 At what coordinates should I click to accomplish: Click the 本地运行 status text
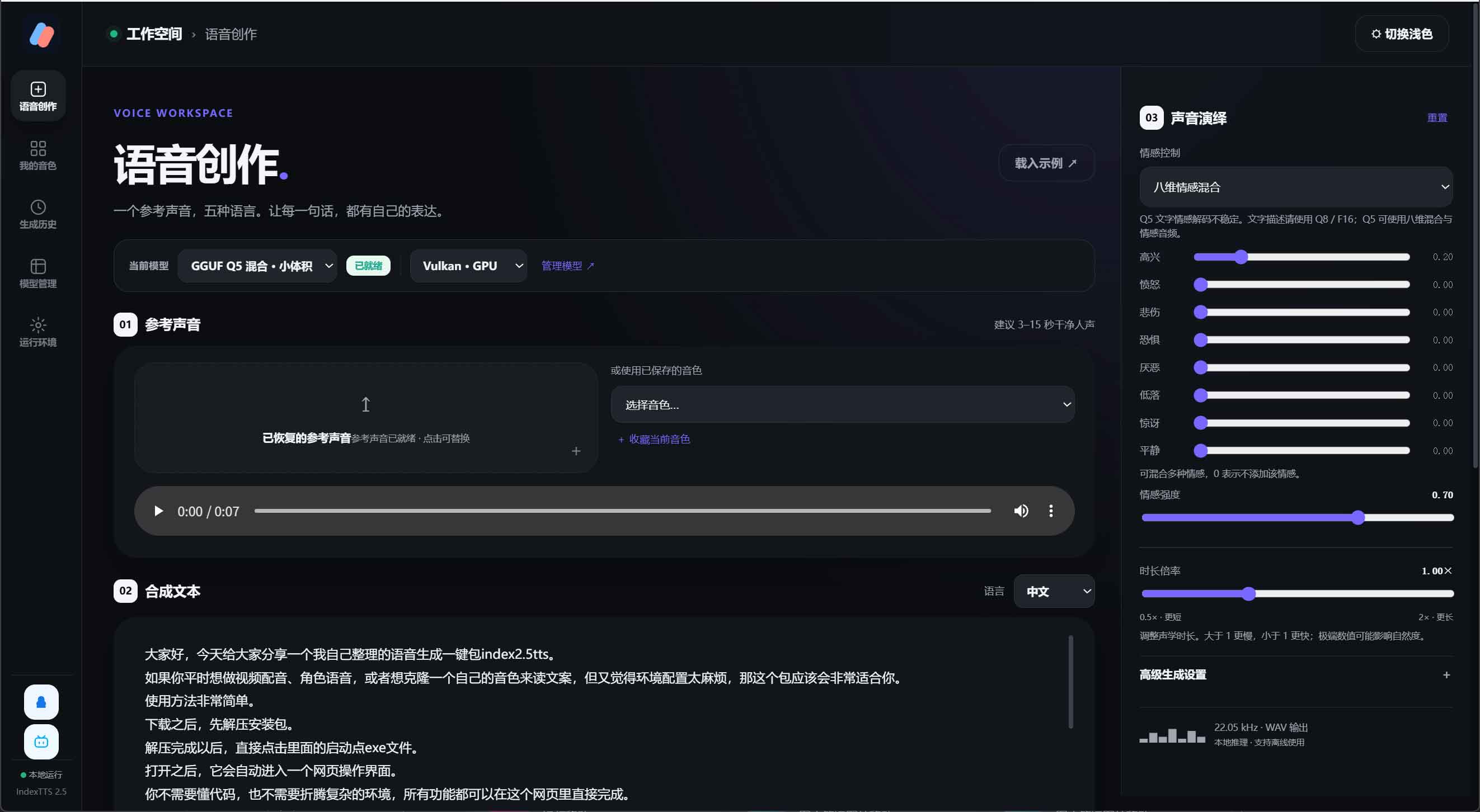[45, 775]
